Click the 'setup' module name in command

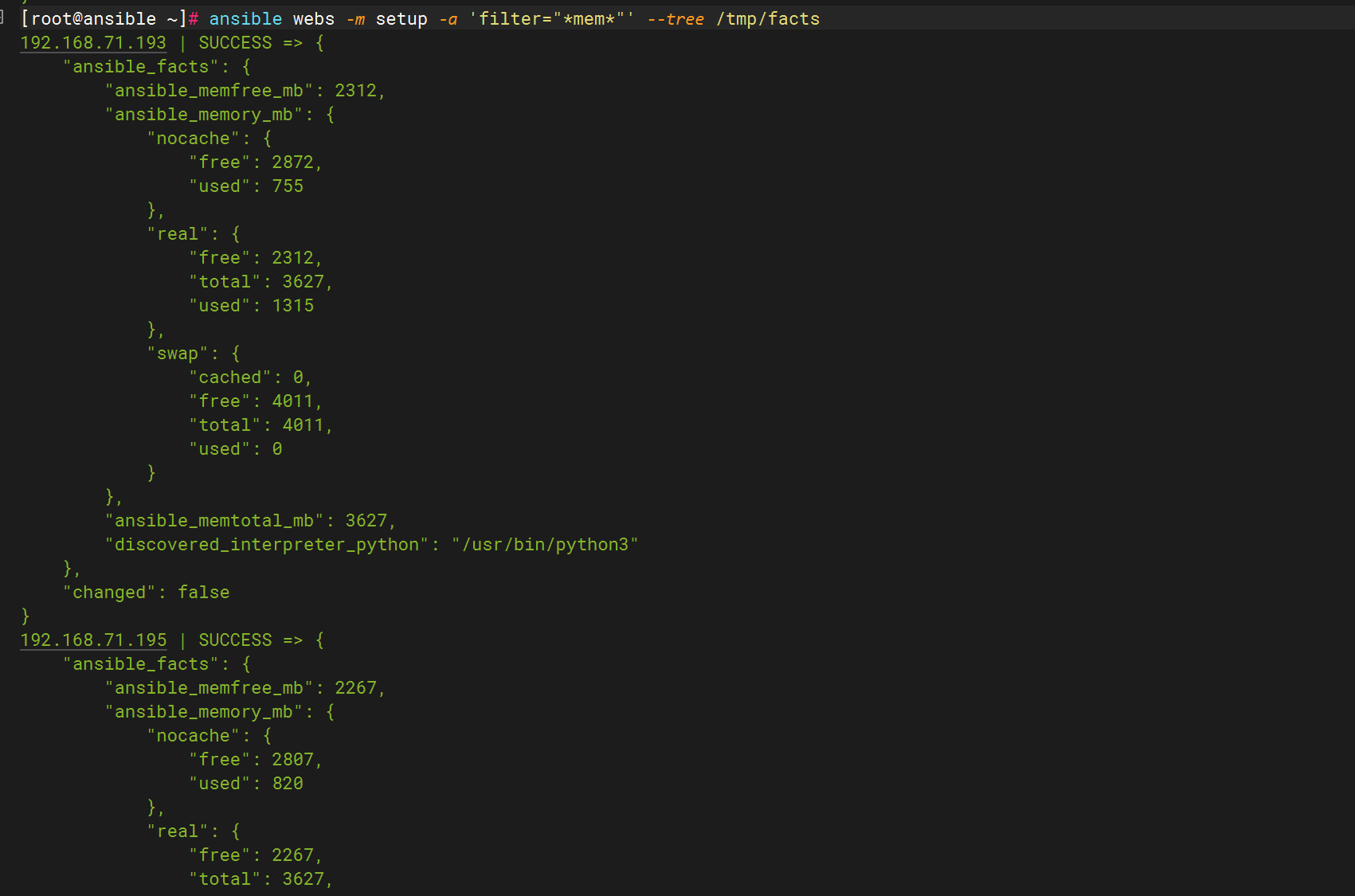401,19
